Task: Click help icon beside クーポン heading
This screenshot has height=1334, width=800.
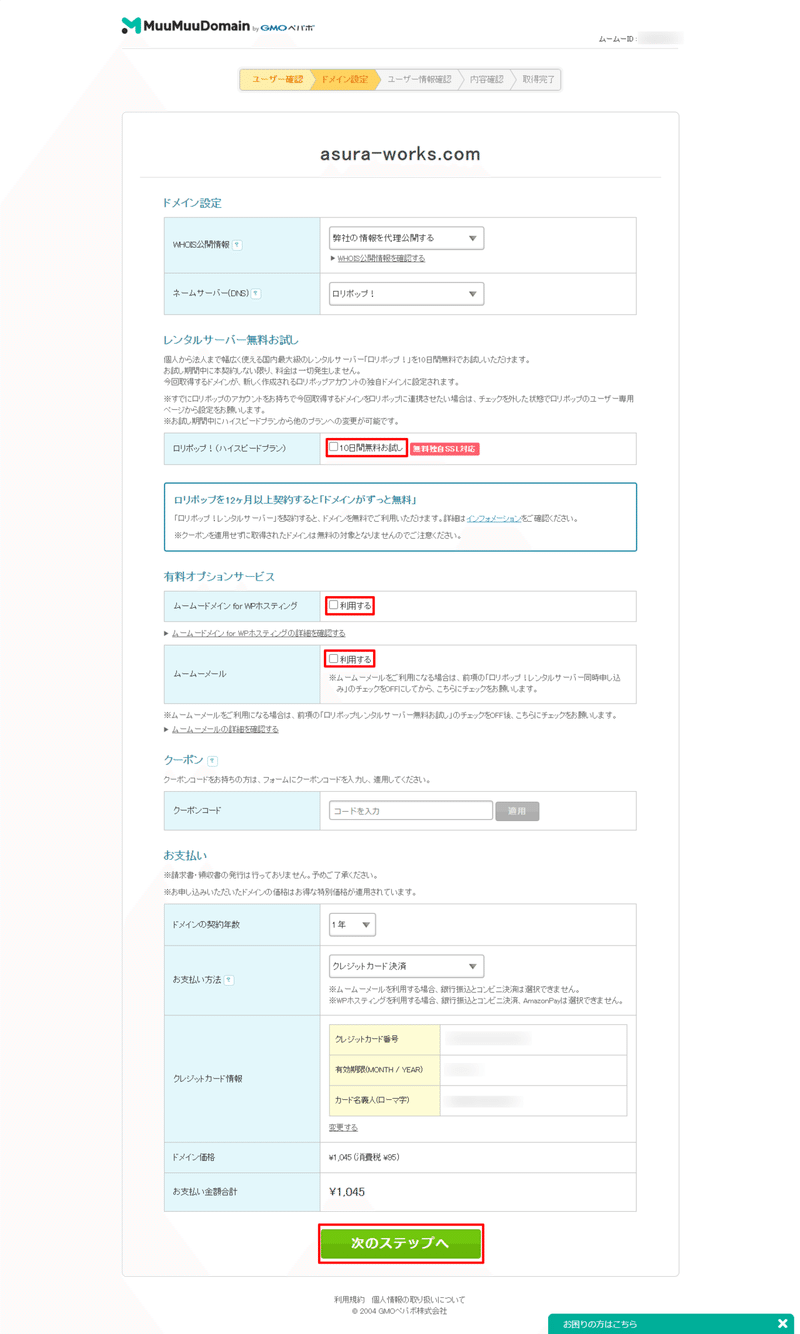Action: click(212, 761)
